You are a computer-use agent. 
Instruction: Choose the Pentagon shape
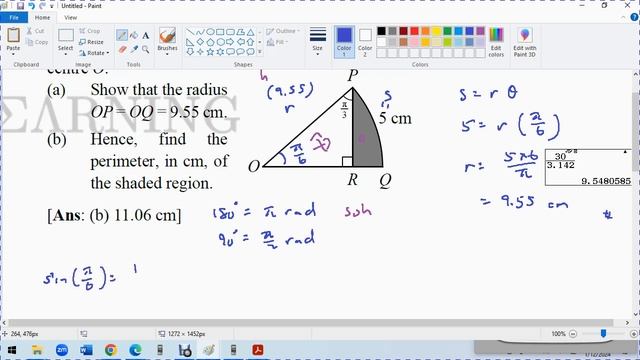210,42
